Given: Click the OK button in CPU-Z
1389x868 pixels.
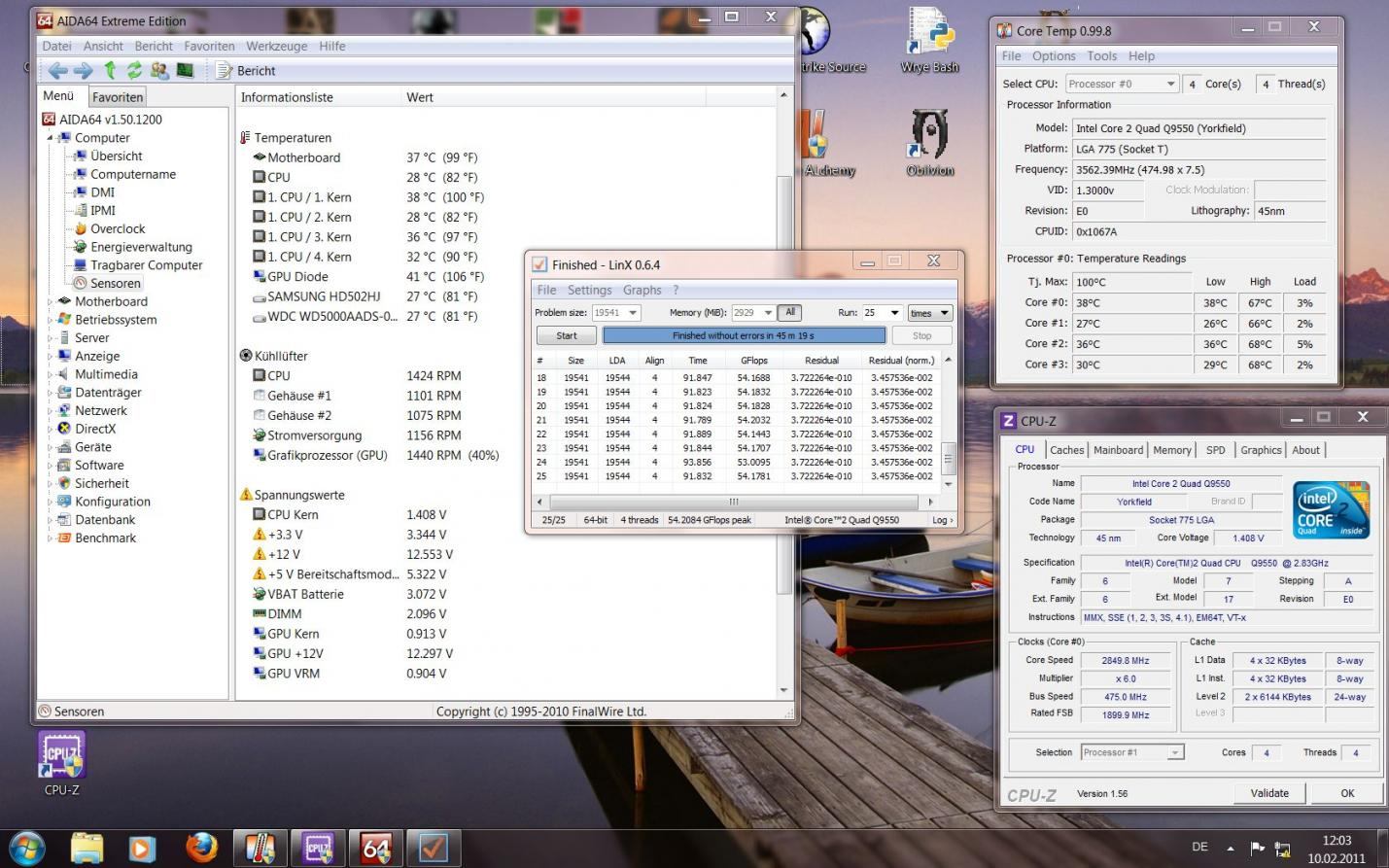Looking at the screenshot, I should [1347, 793].
